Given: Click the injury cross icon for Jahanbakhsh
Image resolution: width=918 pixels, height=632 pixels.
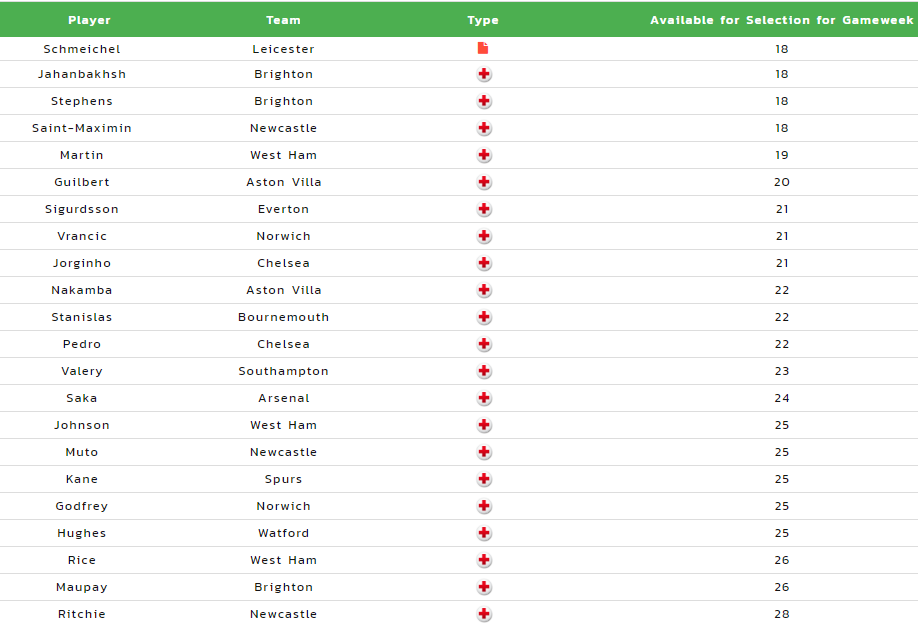Looking at the screenshot, I should pos(484,74).
